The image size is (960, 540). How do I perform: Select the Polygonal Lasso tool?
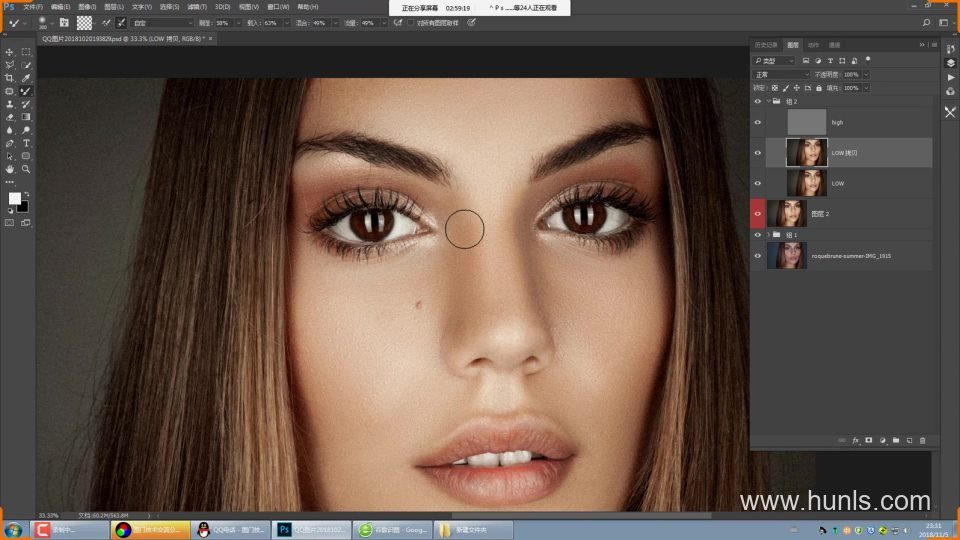pos(9,65)
